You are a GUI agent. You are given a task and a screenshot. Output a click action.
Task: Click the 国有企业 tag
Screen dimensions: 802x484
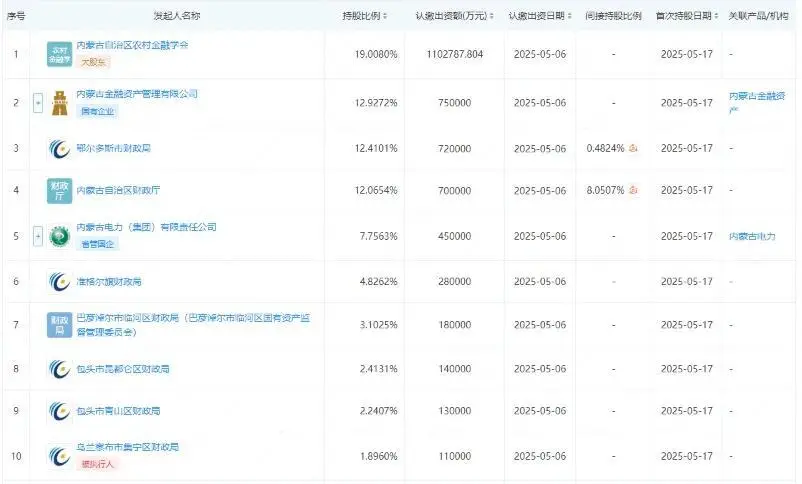[98, 111]
